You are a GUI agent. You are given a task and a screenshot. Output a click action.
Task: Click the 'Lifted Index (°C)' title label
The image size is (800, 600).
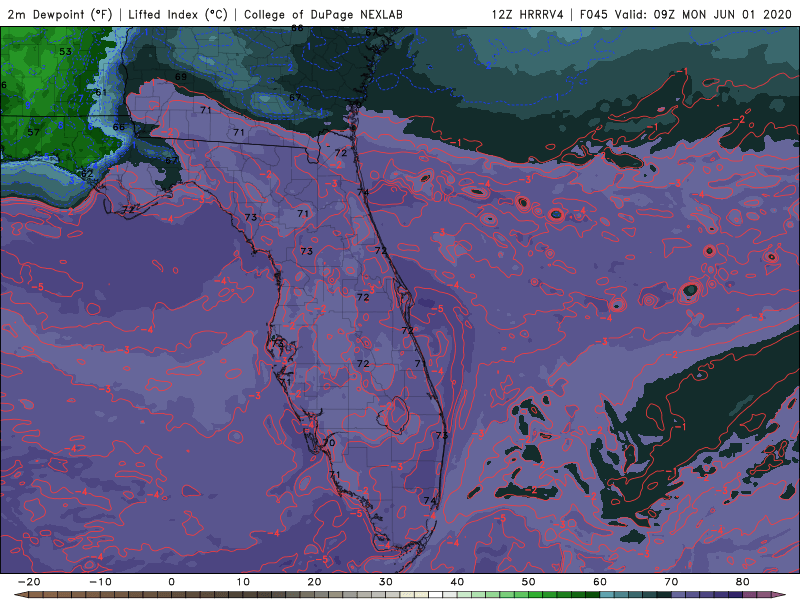(178, 14)
